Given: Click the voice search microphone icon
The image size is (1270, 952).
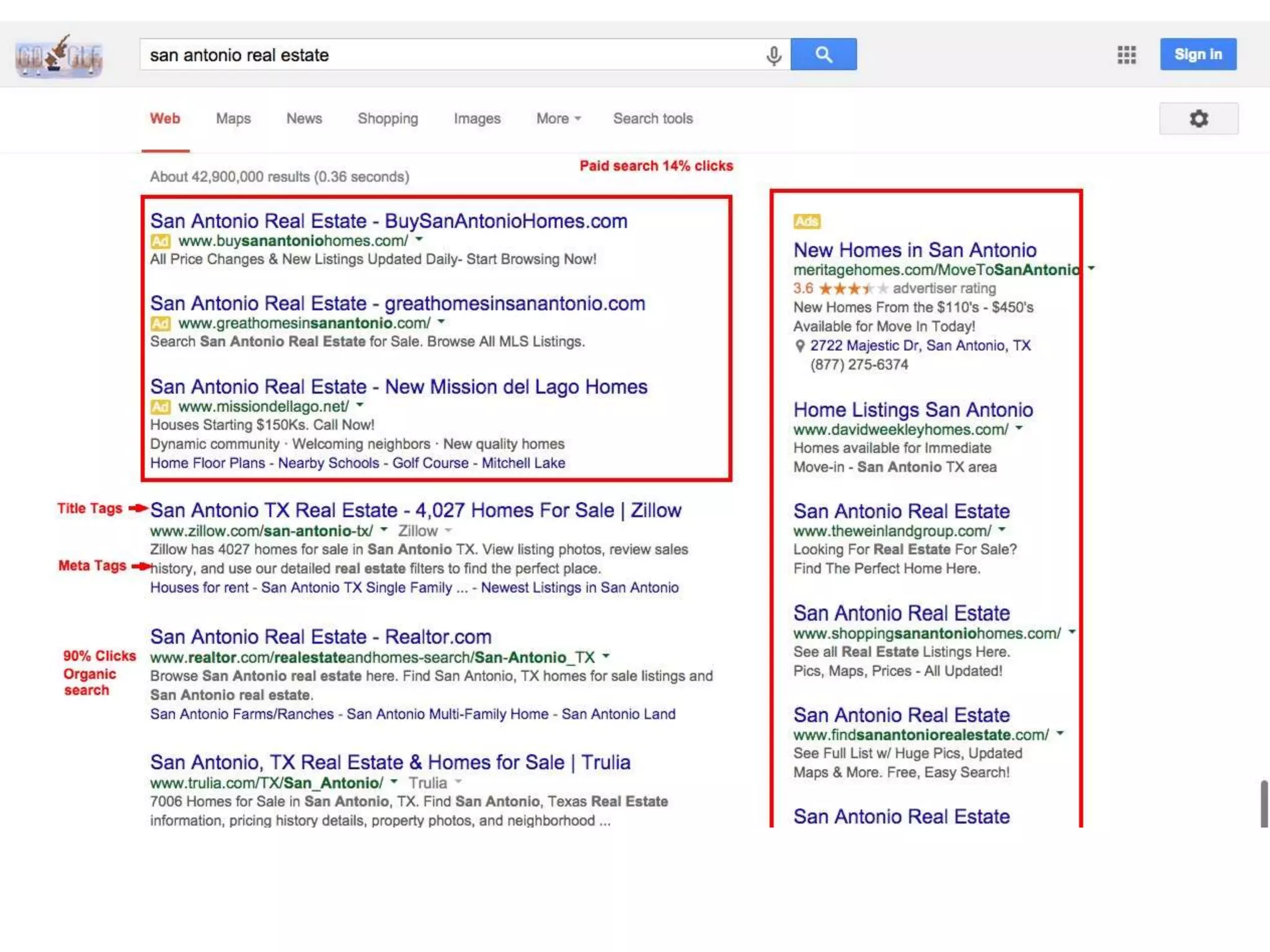Looking at the screenshot, I should pos(773,55).
